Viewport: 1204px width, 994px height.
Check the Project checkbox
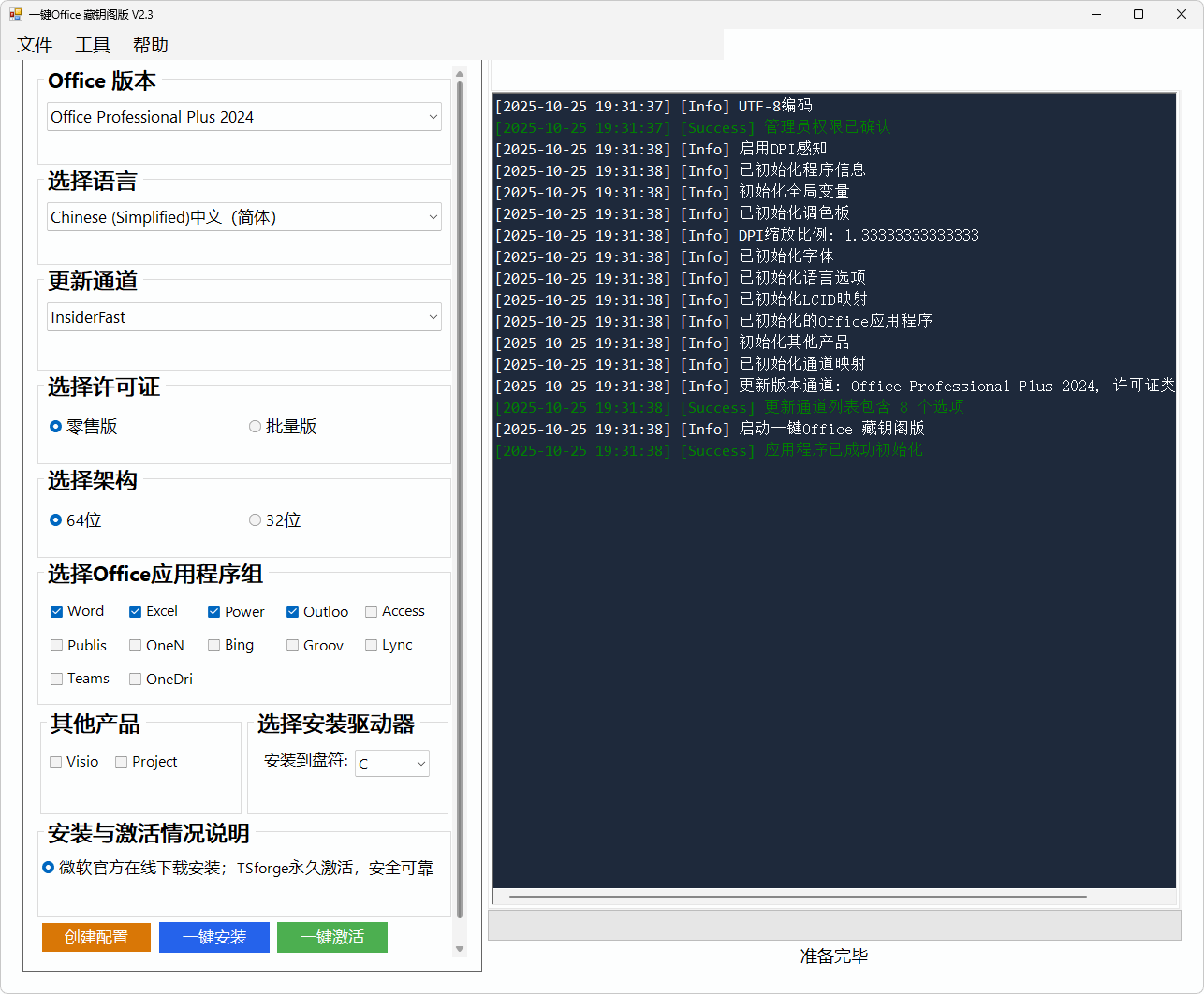pos(121,761)
